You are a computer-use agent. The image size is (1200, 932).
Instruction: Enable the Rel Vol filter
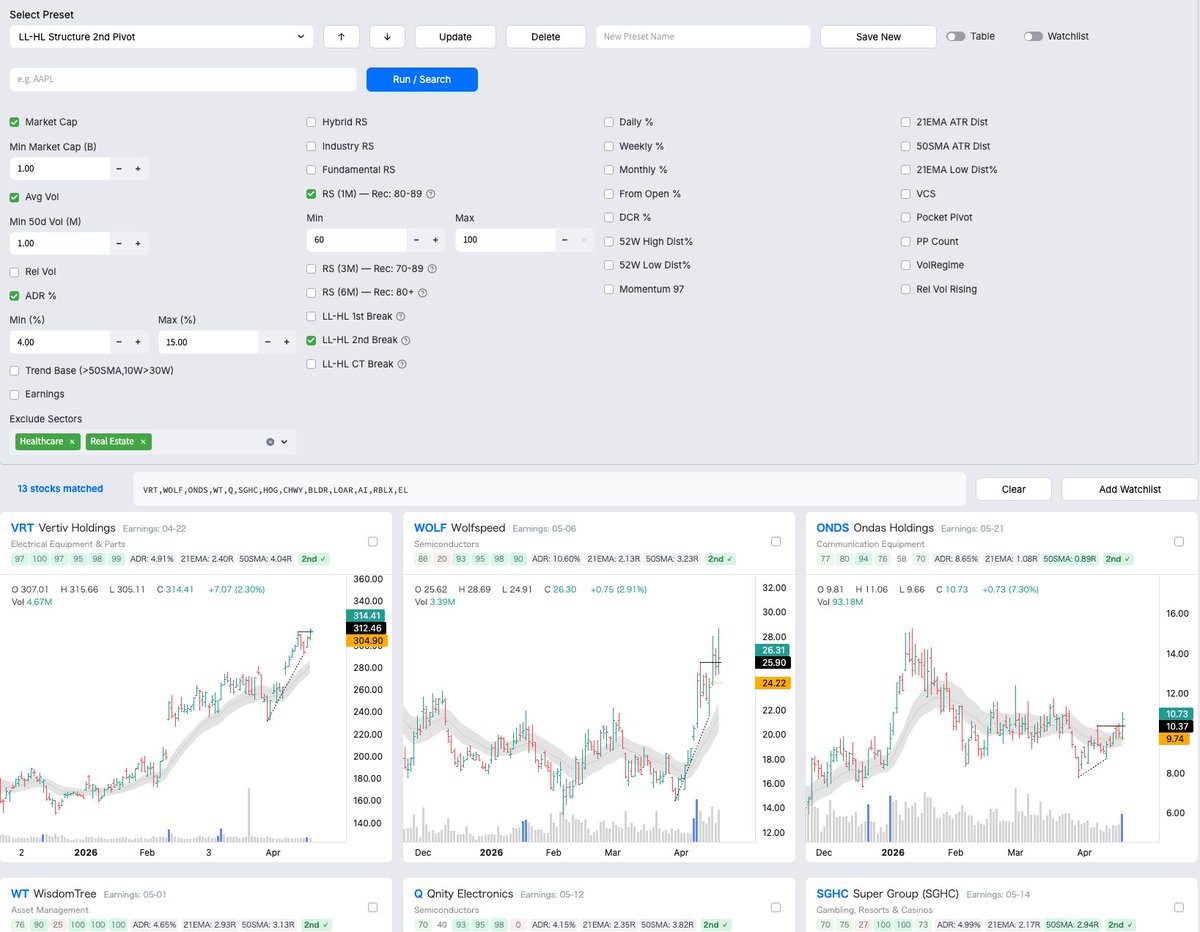click(x=14, y=272)
